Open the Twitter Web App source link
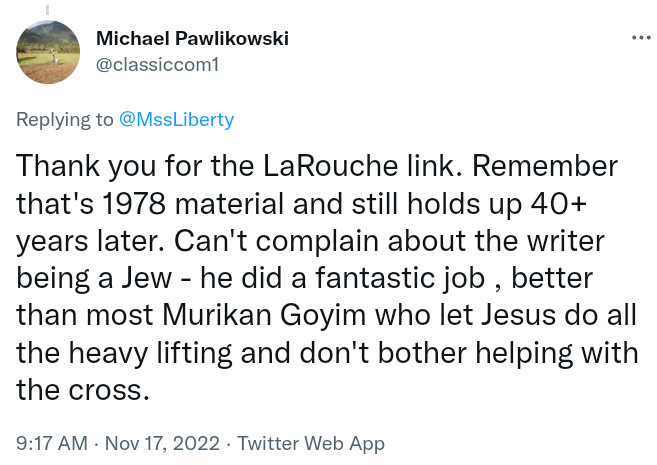Image resolution: width=657 pixels, height=465 pixels. point(311,443)
